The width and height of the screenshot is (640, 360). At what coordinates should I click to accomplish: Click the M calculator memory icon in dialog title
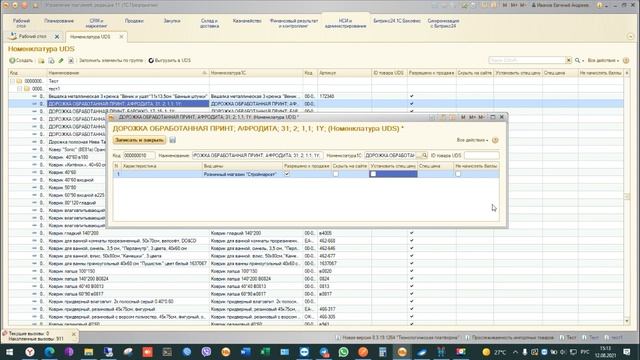tap(463, 117)
